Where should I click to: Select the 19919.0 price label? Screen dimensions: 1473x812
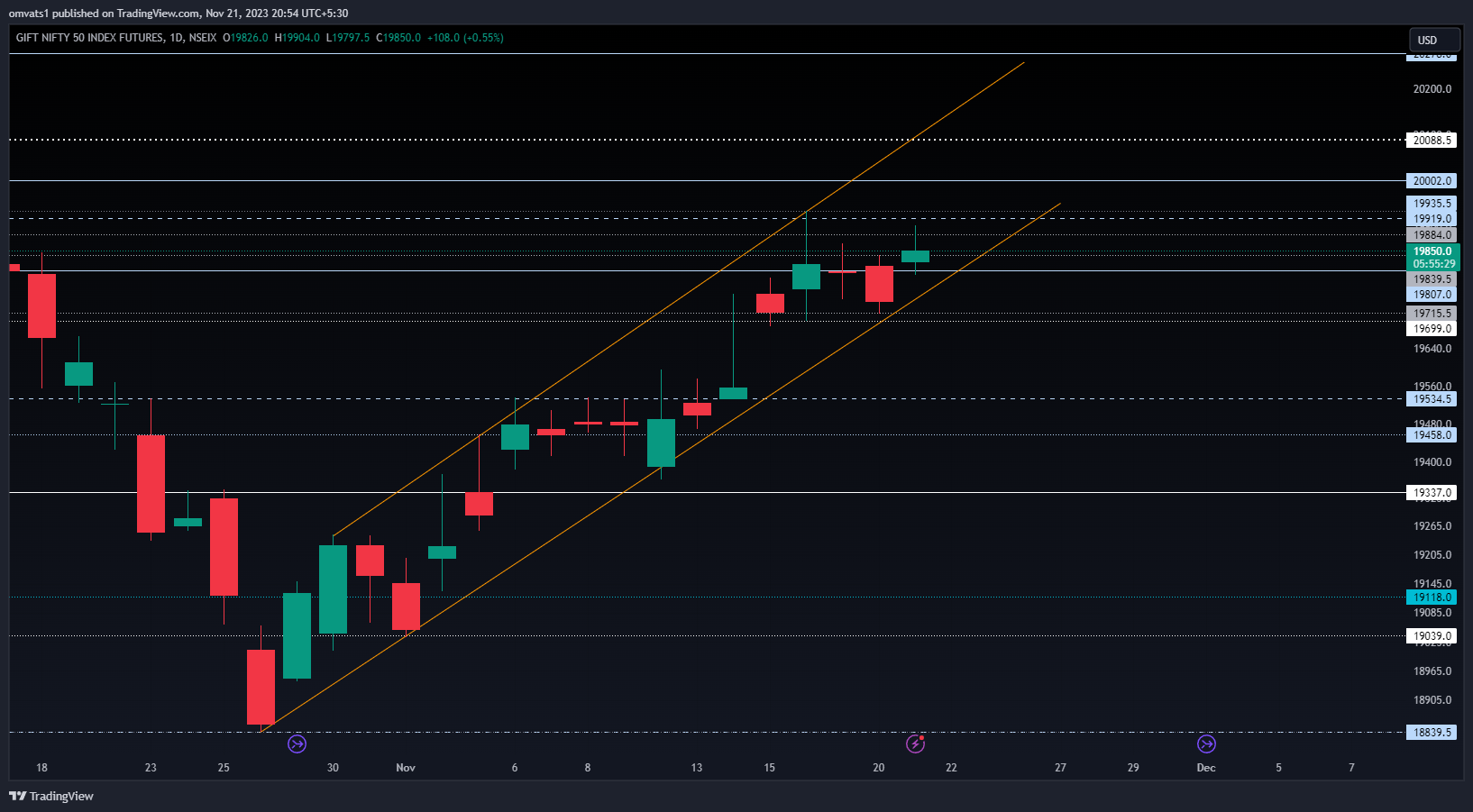(1432, 219)
